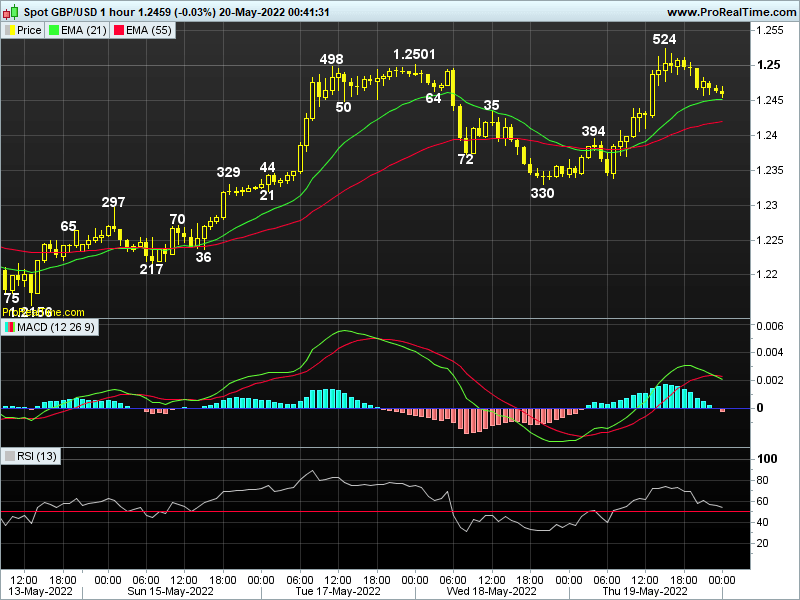Open the www.ProRealTime.com link
This screenshot has width=800, height=600.
(730, 10)
